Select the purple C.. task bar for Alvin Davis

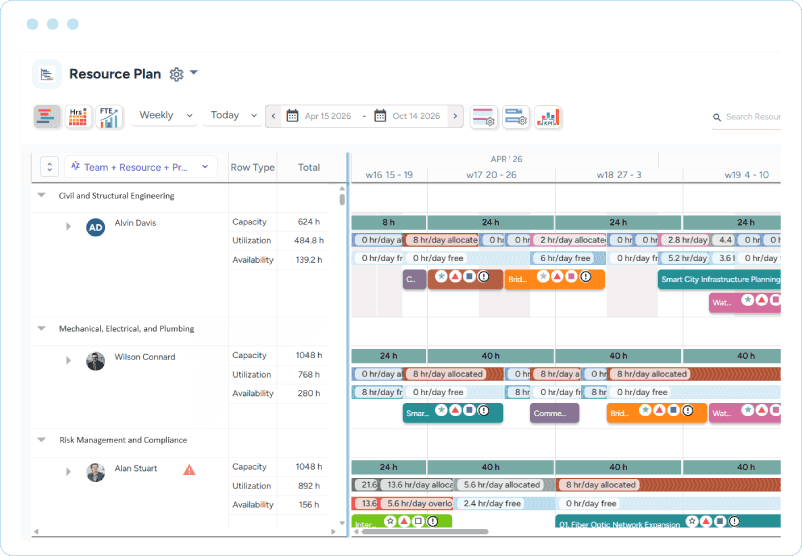point(414,279)
